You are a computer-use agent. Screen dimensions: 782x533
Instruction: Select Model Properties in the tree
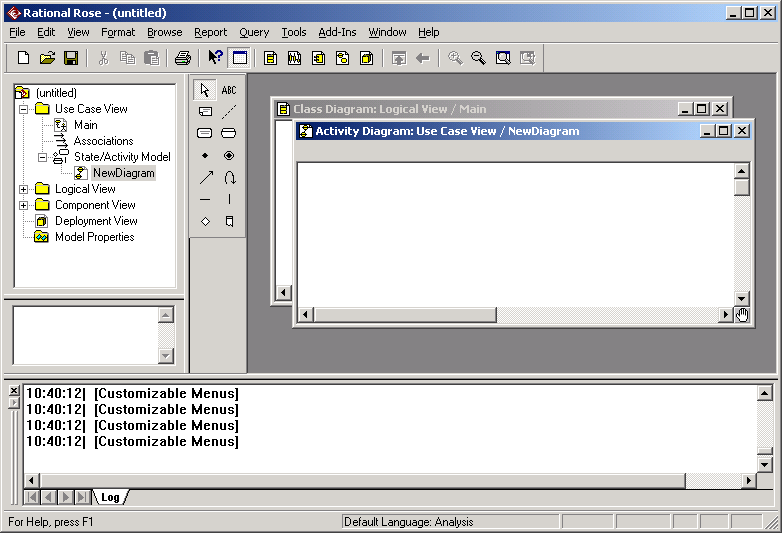(x=95, y=237)
